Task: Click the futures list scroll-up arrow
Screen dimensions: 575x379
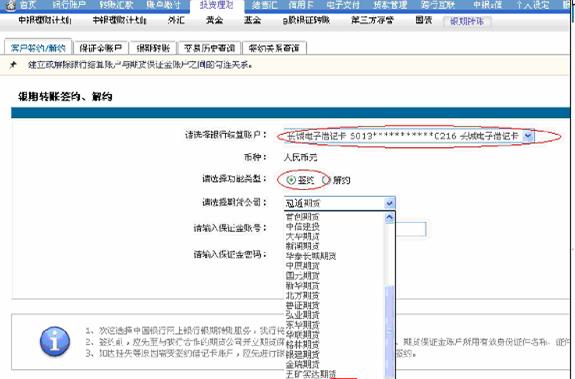Action: 389,218
